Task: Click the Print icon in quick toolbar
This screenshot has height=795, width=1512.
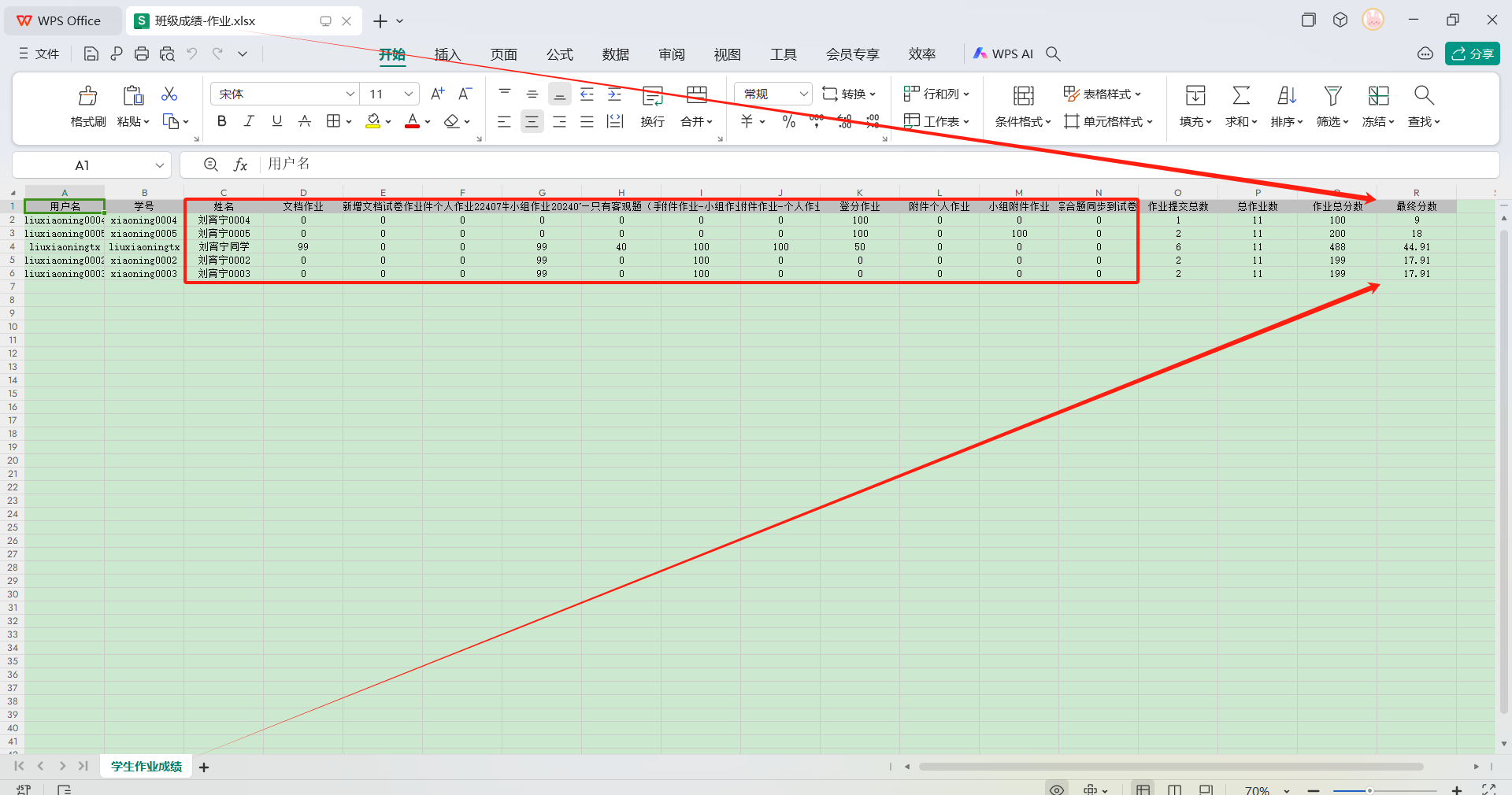Action: [142, 54]
